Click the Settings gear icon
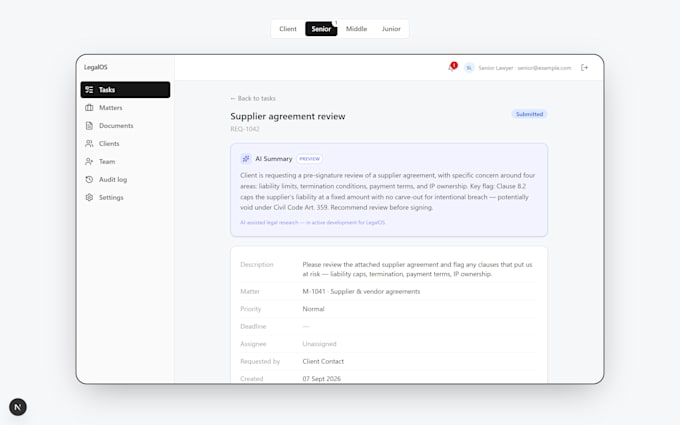Viewport: 680px width, 425px height. (x=89, y=197)
